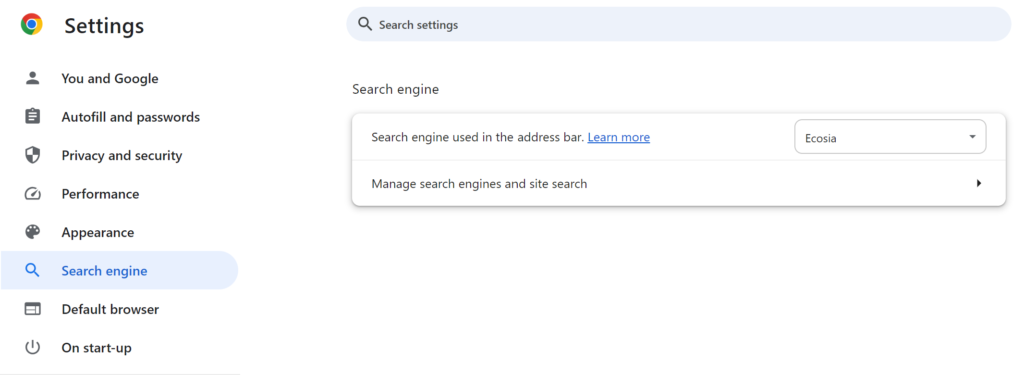Click the palette icon for Appearance
1024x375 pixels.
pyautogui.click(x=32, y=232)
